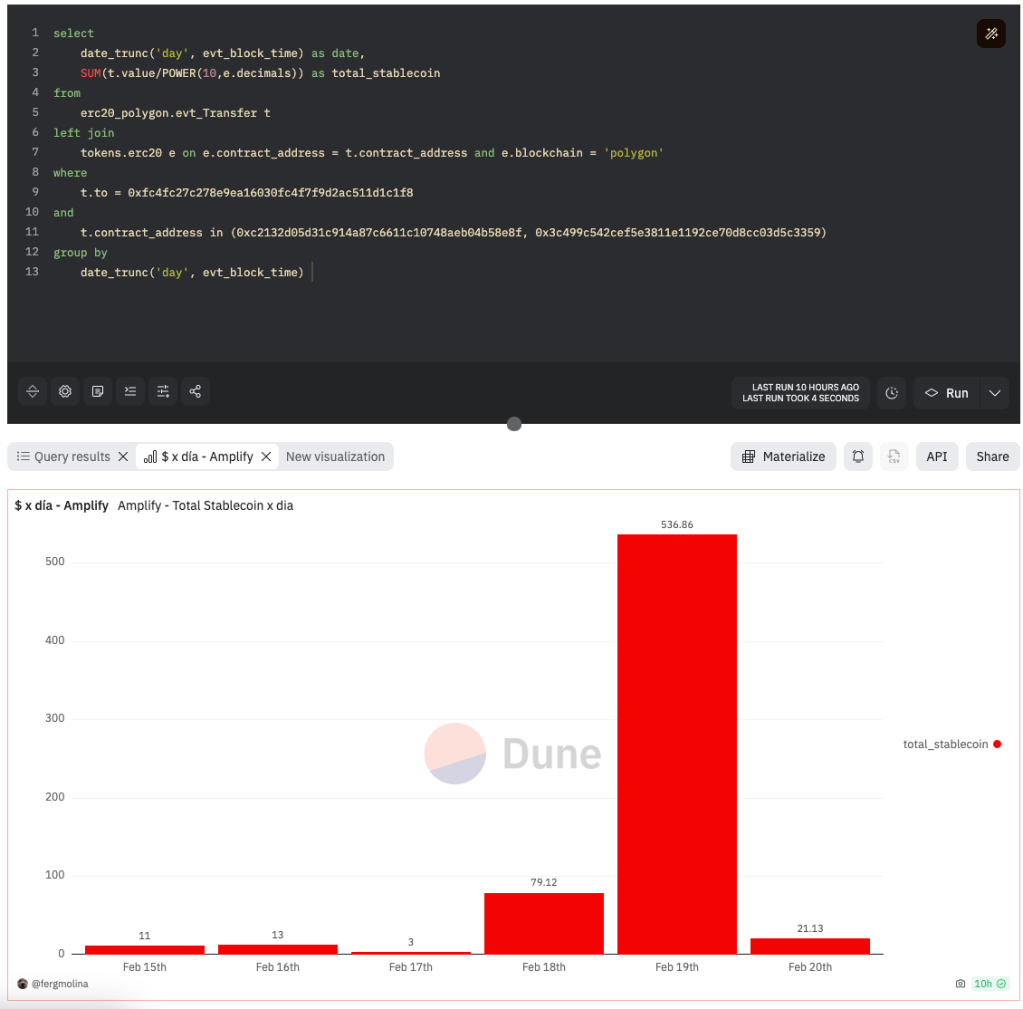Viewport: 1023px width, 1009px height.
Task: Click the expand/collapse editor icon
Action: [32, 392]
